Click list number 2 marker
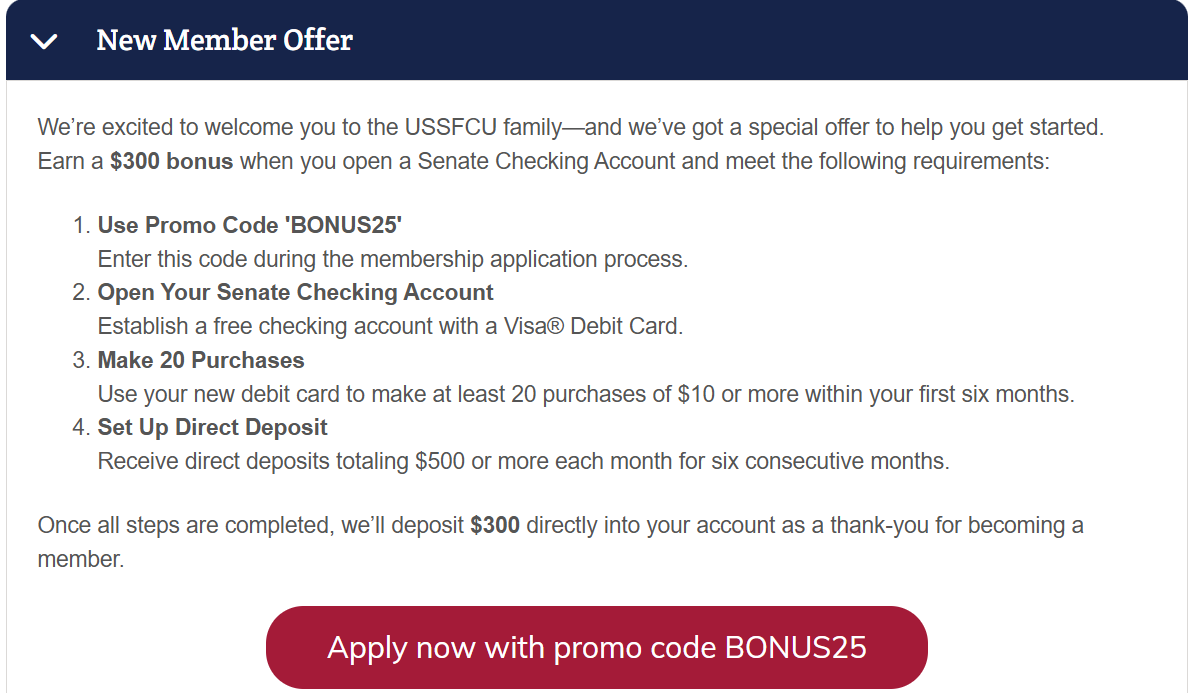 tap(81, 292)
